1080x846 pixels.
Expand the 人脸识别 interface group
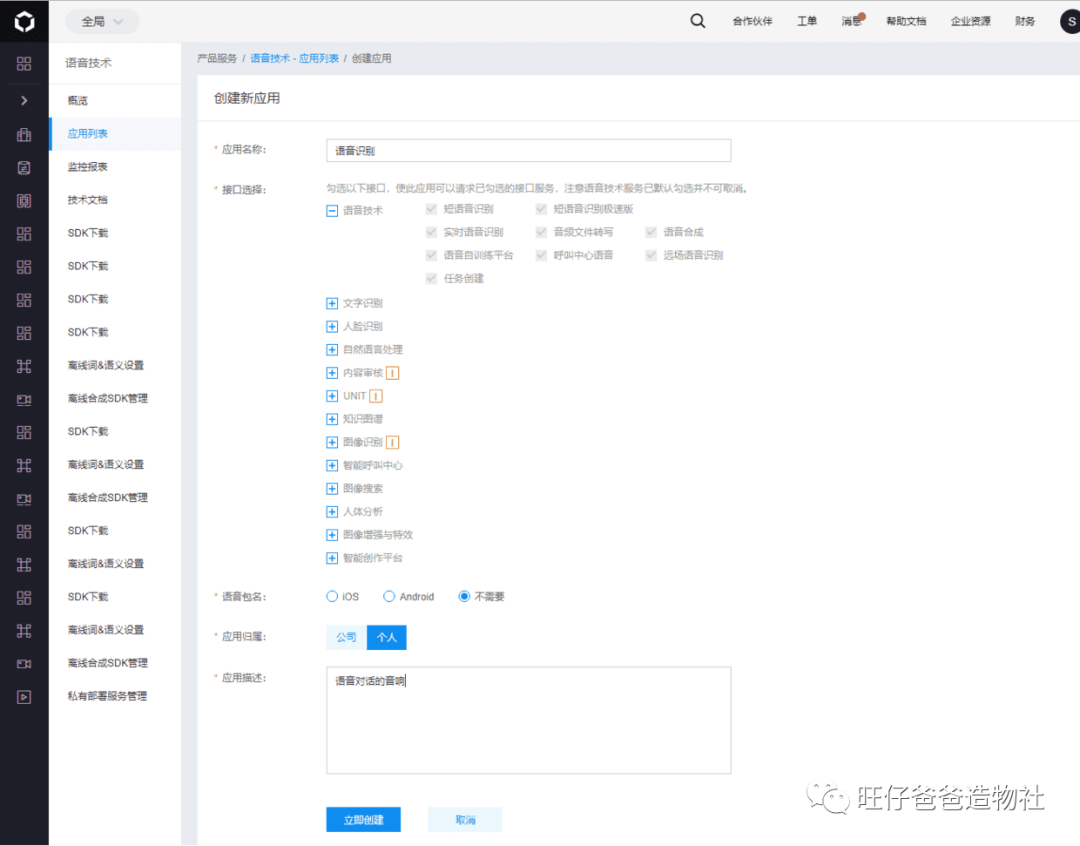(332, 327)
